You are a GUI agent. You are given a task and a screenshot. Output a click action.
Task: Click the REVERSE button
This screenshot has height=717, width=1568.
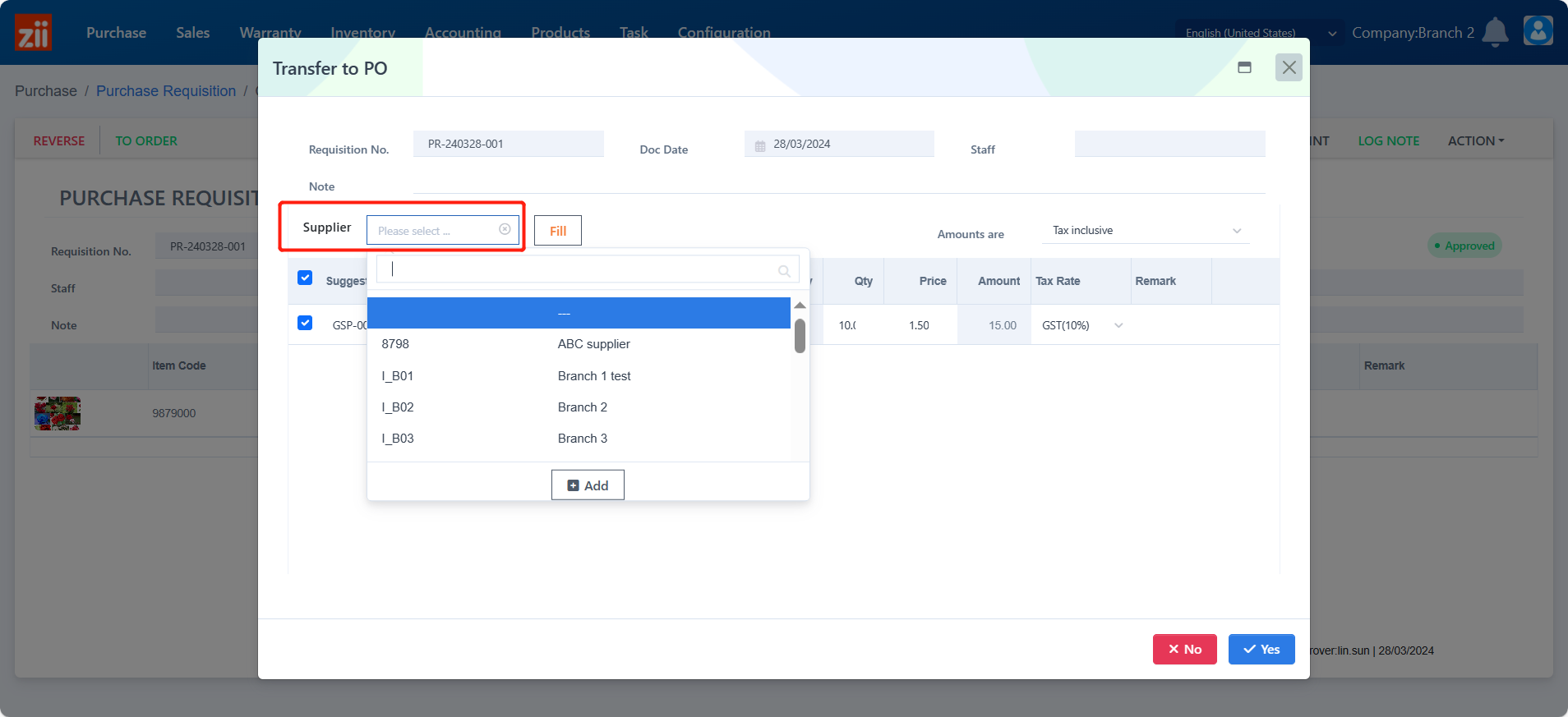tap(59, 140)
